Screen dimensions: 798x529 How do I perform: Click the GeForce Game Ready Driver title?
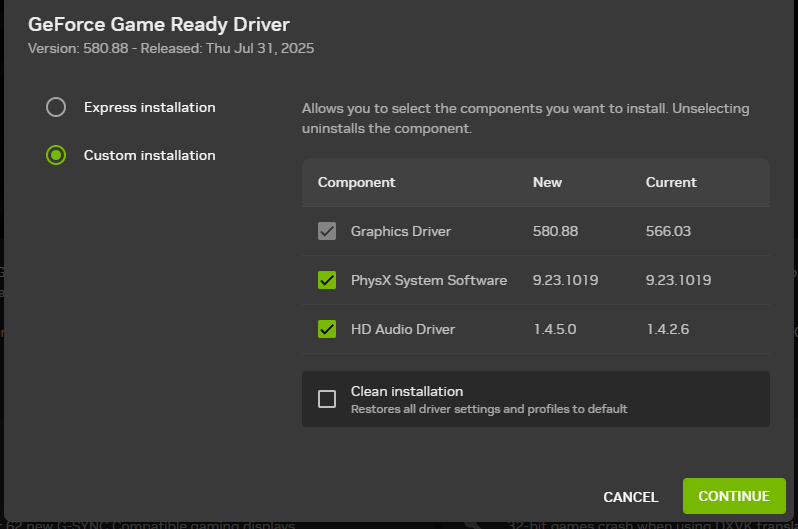tap(159, 24)
